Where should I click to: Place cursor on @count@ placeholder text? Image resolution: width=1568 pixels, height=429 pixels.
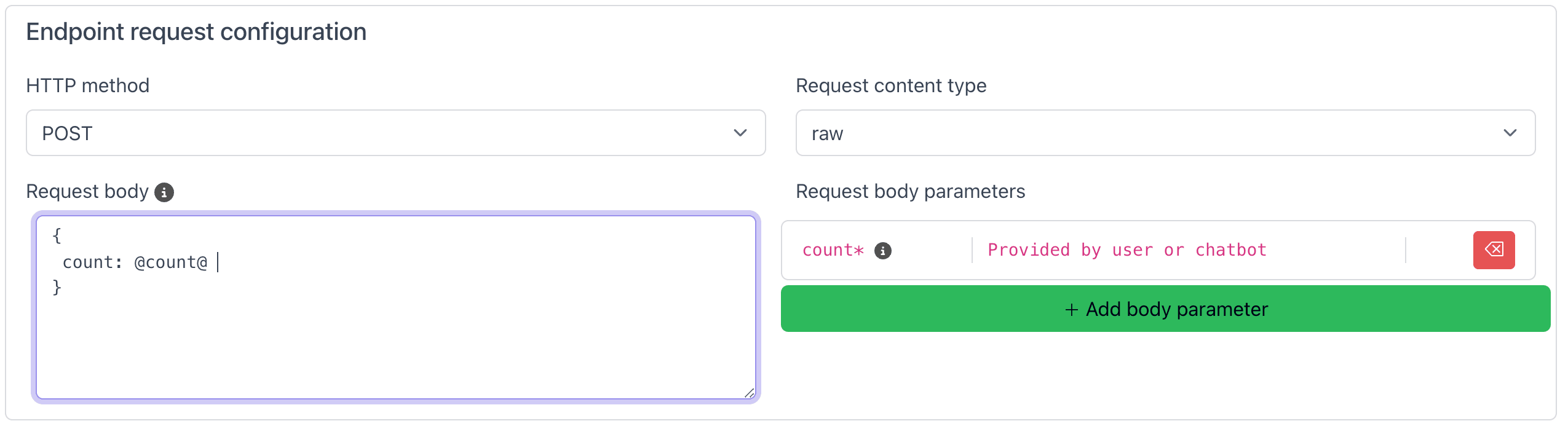(x=170, y=262)
